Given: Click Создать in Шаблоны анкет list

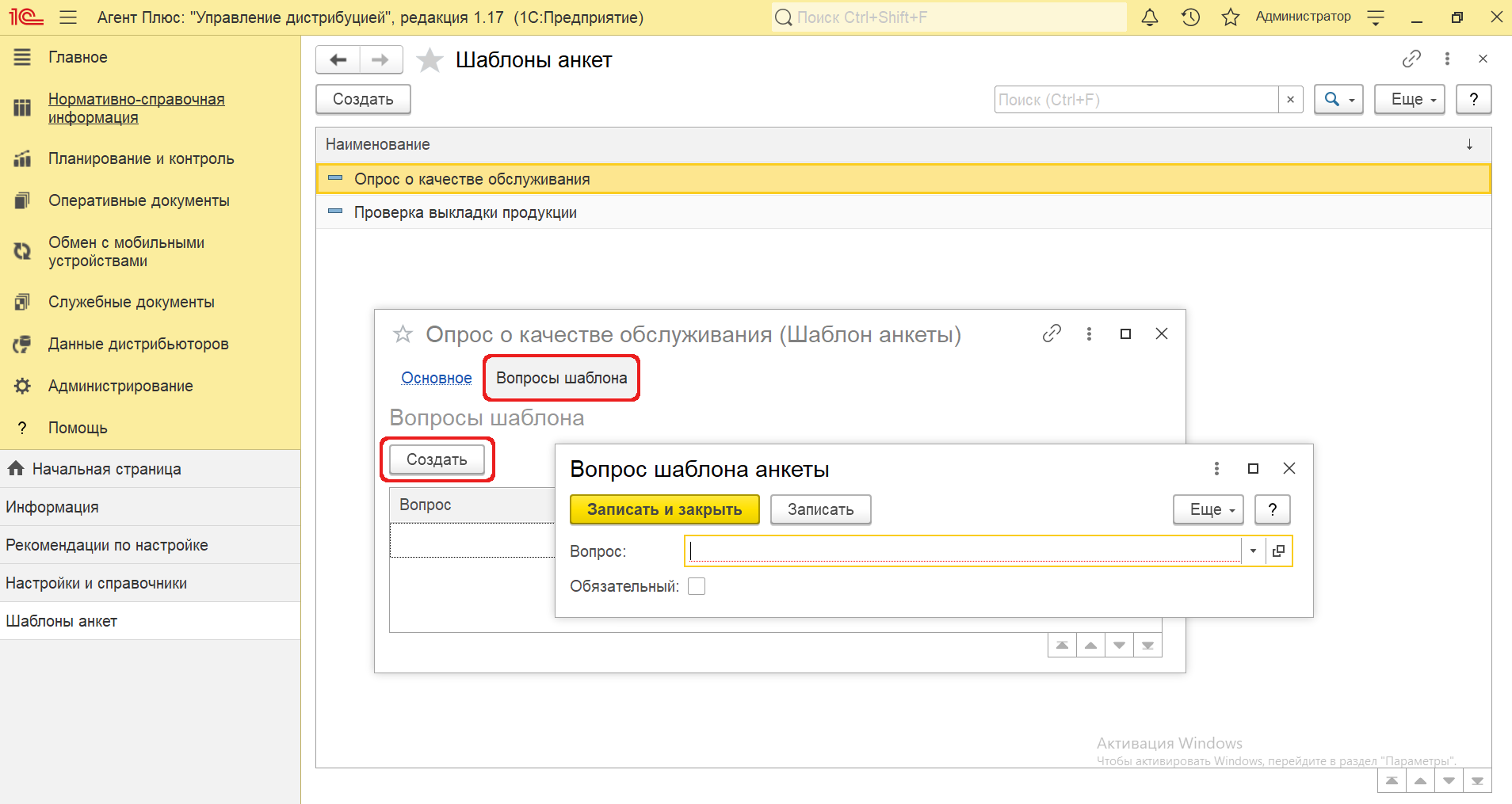Looking at the screenshot, I should [x=363, y=99].
